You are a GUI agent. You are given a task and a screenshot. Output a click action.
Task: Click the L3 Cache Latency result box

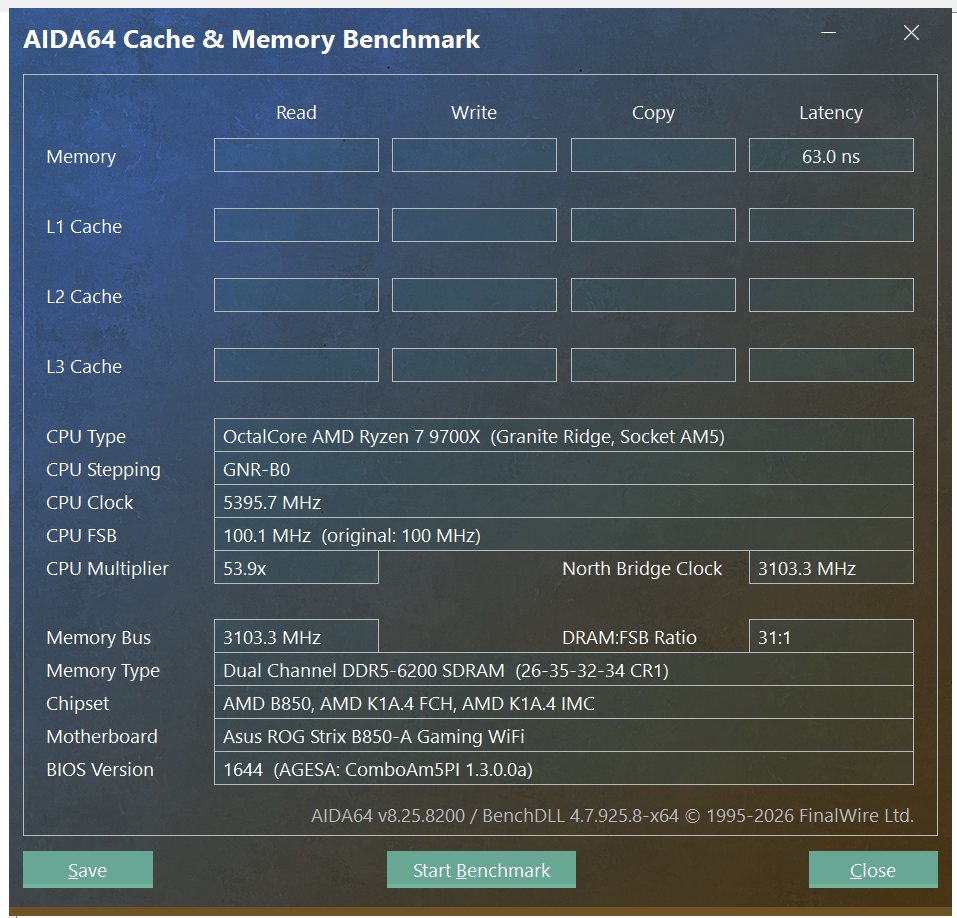coord(831,365)
